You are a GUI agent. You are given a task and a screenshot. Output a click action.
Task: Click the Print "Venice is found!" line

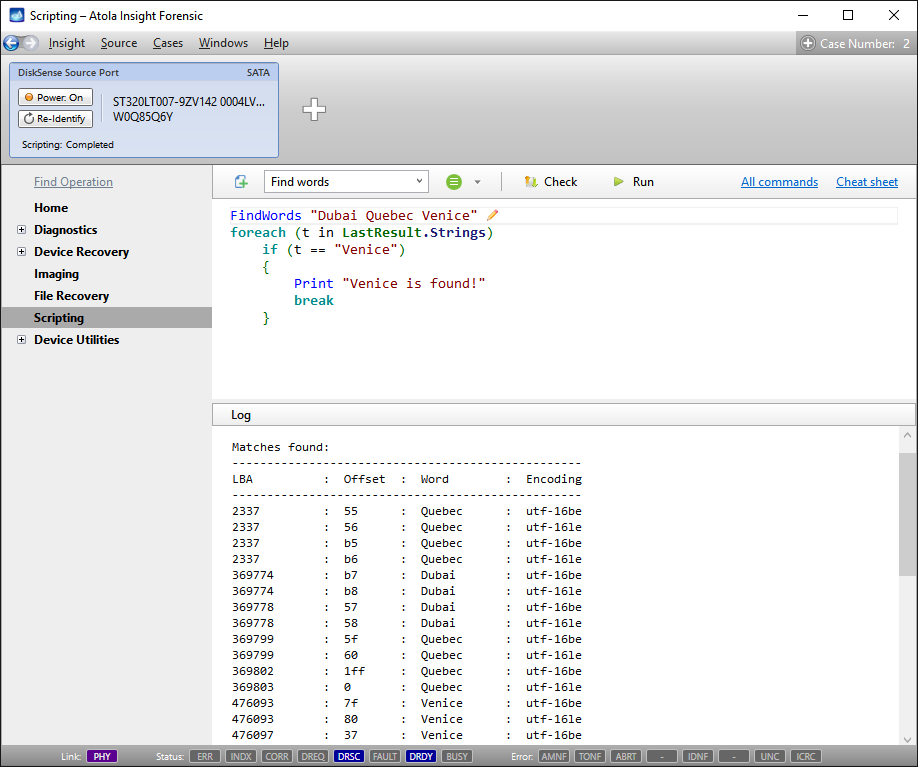pyautogui.click(x=389, y=283)
